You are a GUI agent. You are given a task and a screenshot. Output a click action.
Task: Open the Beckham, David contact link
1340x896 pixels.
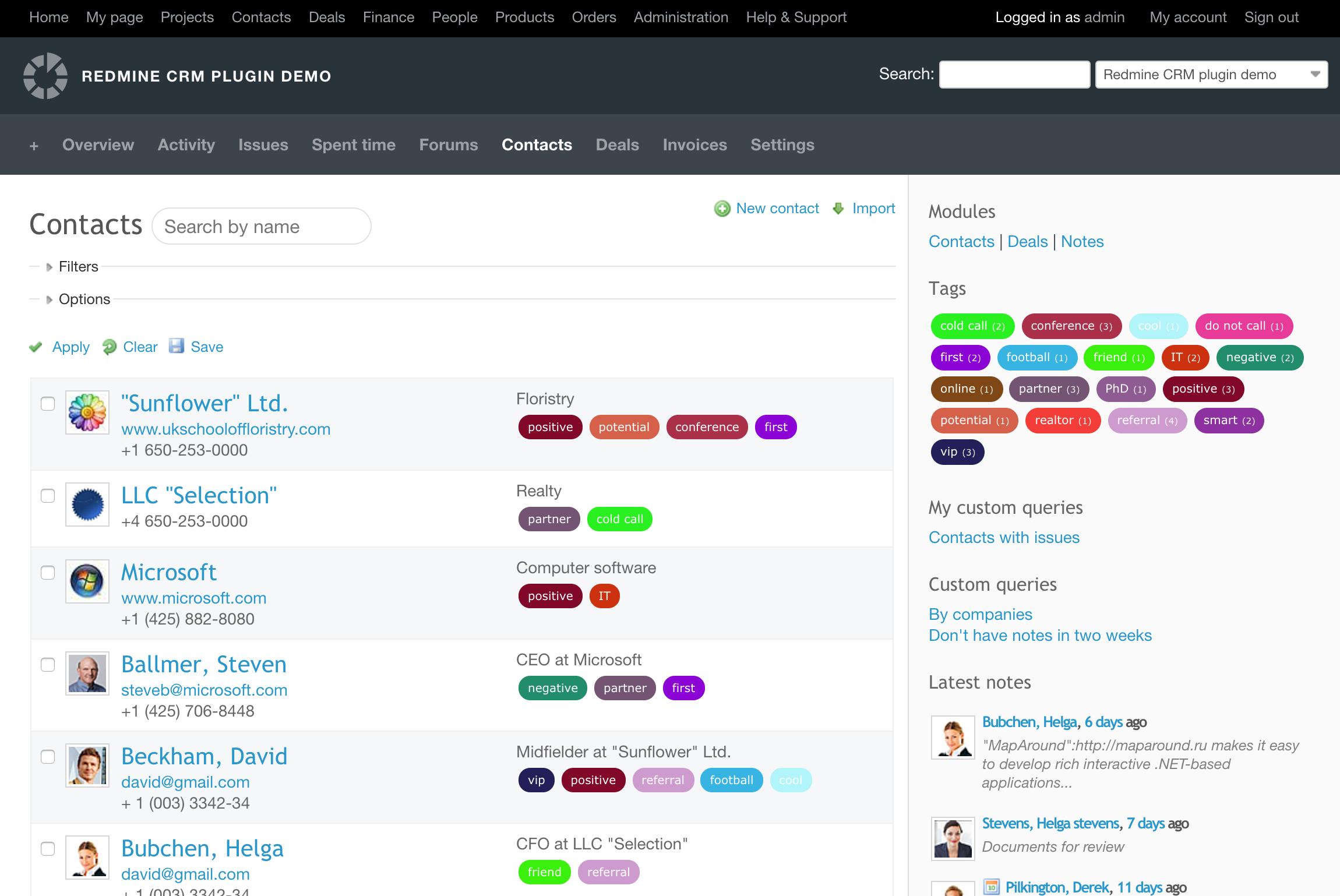204,756
